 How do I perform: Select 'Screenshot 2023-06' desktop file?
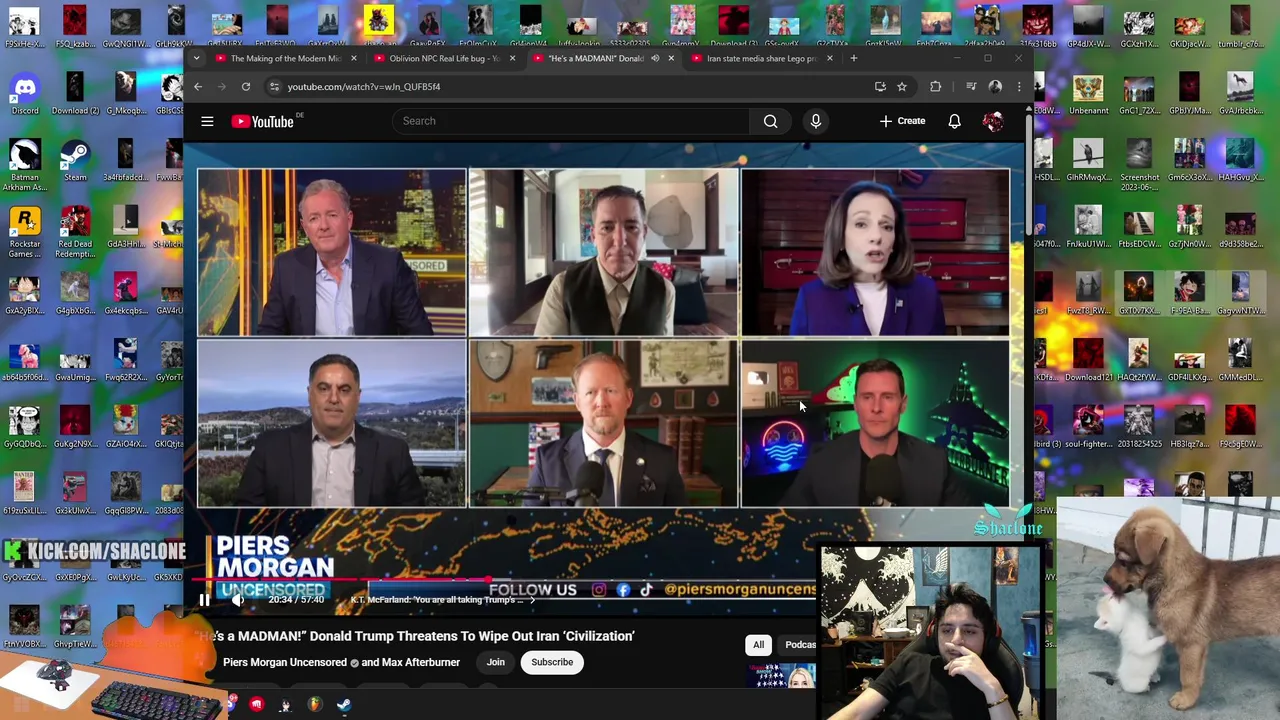point(1139,165)
